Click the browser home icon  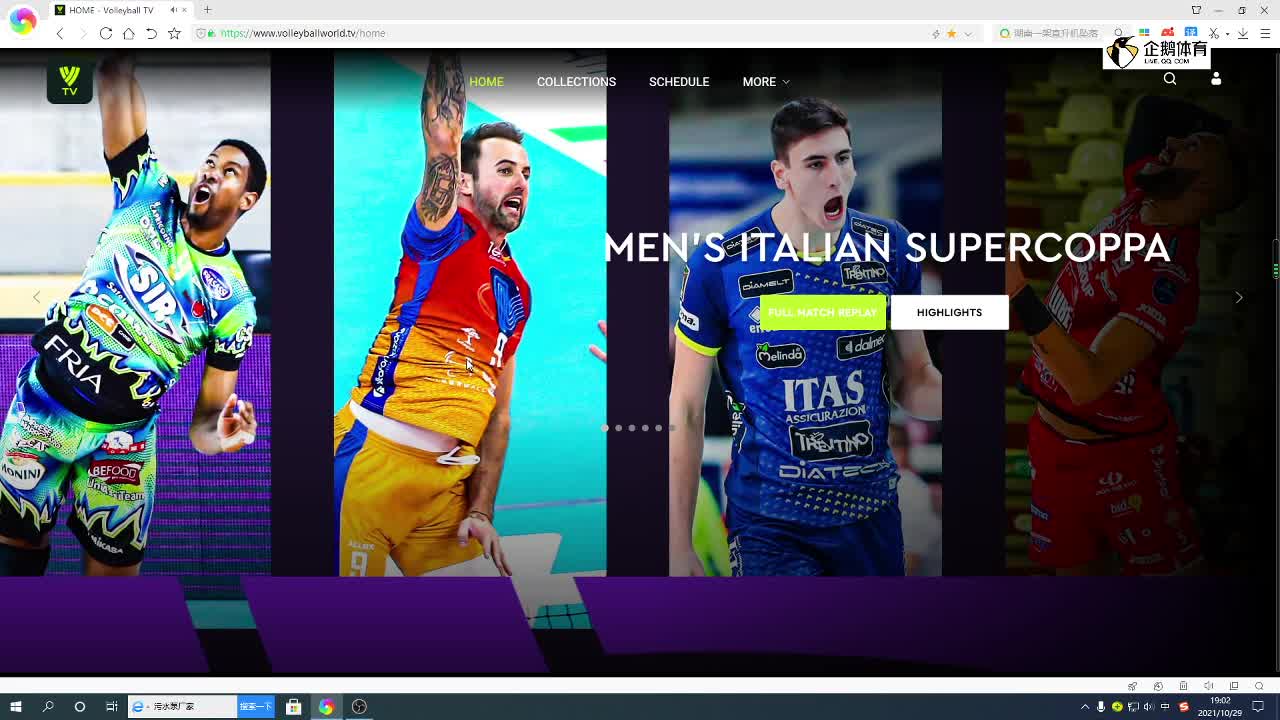129,33
